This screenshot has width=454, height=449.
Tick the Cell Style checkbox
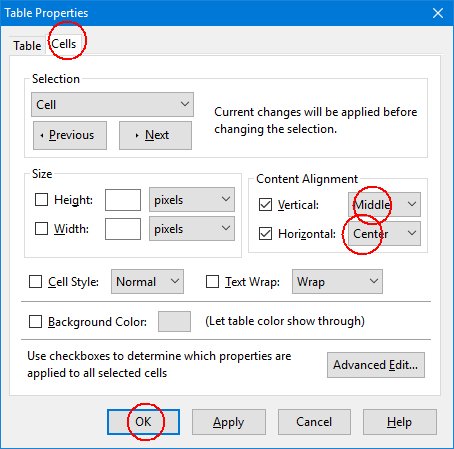coord(35,282)
